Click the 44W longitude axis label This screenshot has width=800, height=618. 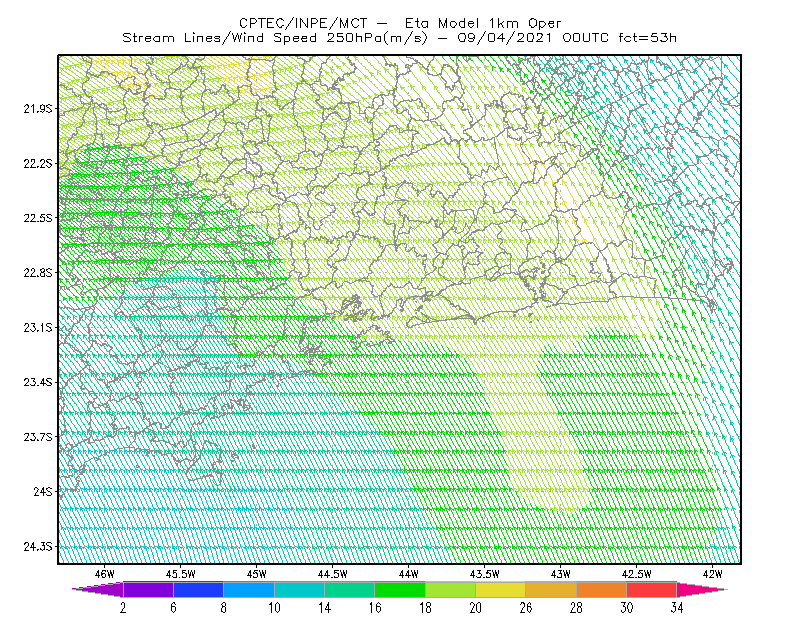(x=408, y=574)
